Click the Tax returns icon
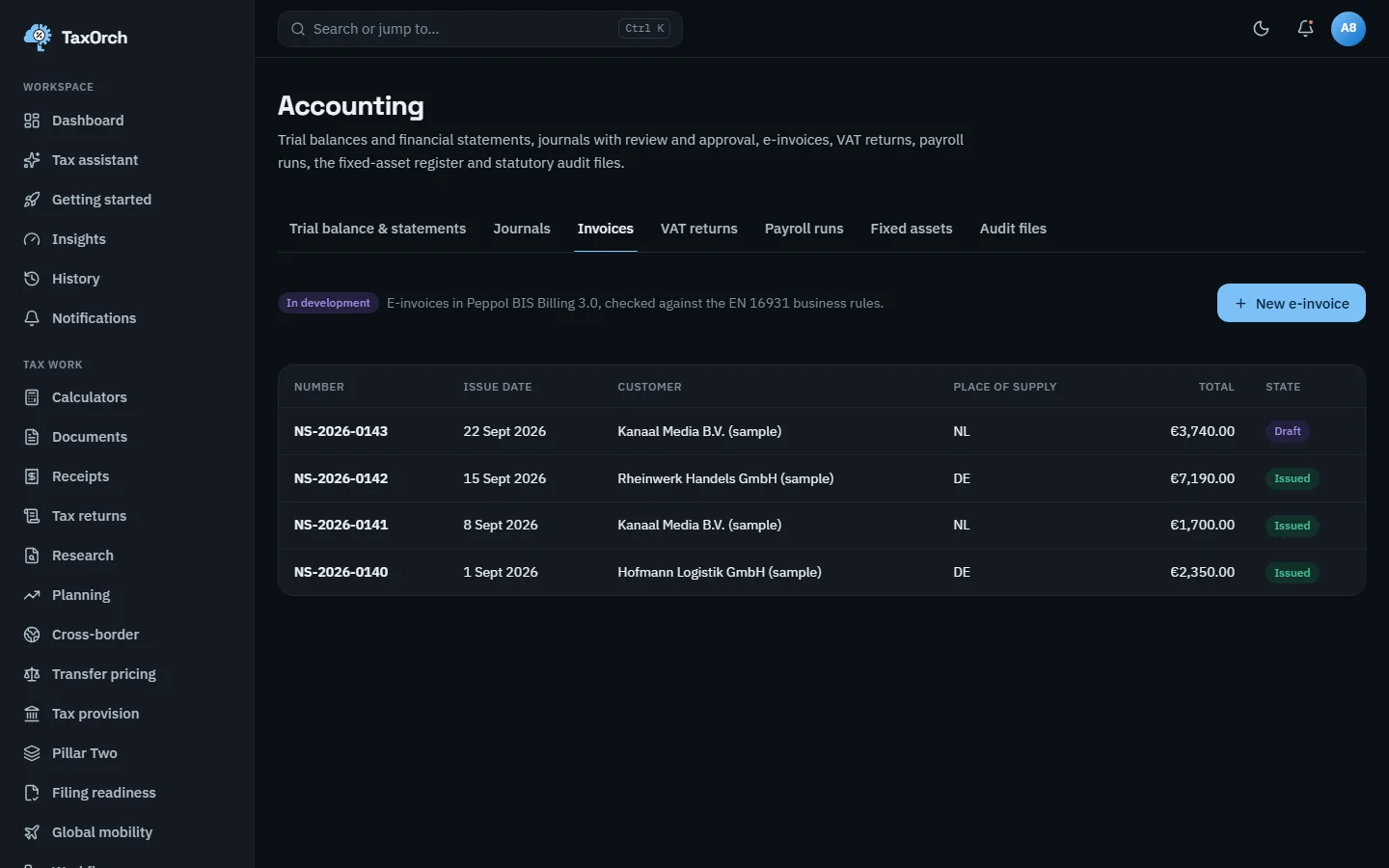The height and width of the screenshot is (868, 1389). [32, 516]
